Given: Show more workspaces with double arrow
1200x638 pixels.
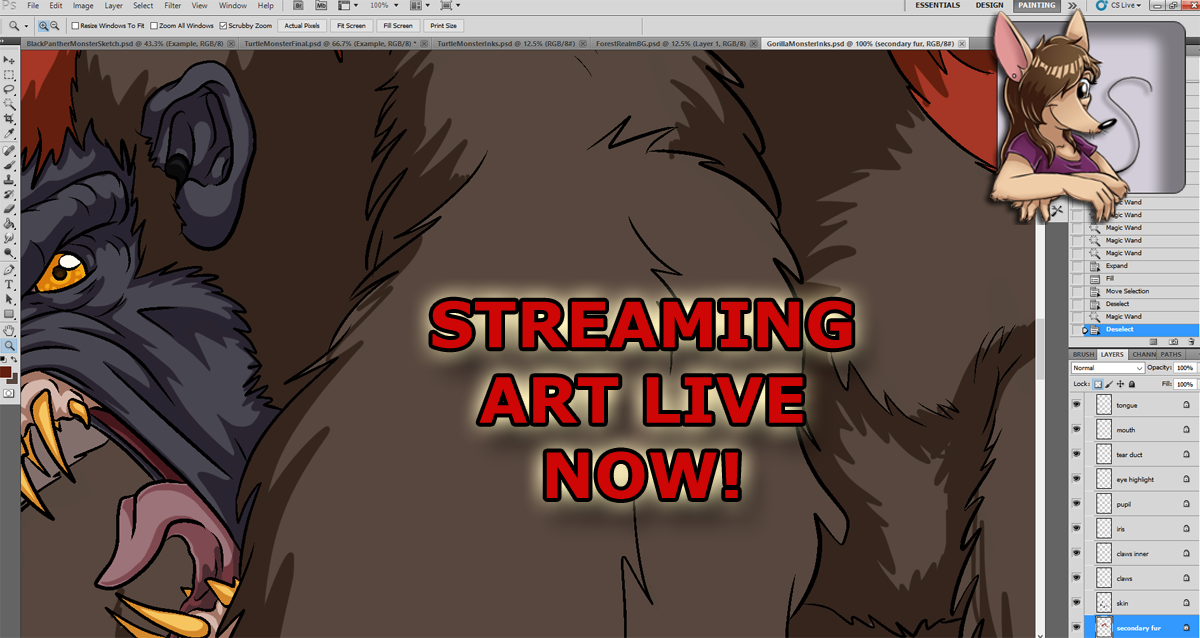Looking at the screenshot, I should point(1073,5).
